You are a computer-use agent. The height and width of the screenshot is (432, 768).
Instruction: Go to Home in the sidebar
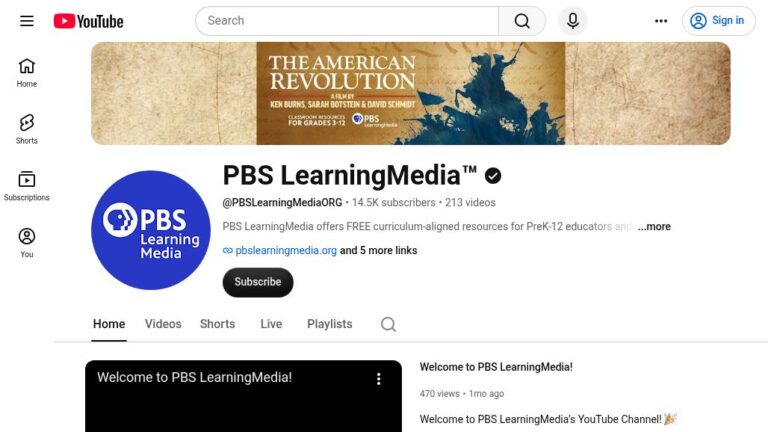[x=27, y=73]
